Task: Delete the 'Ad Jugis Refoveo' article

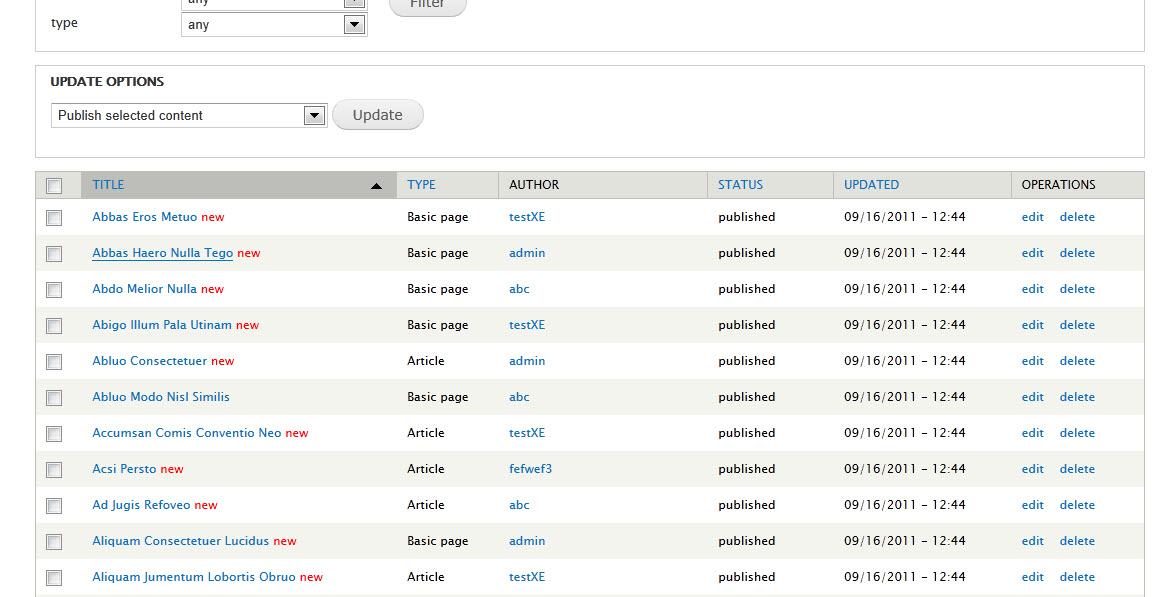Action: [1077, 505]
